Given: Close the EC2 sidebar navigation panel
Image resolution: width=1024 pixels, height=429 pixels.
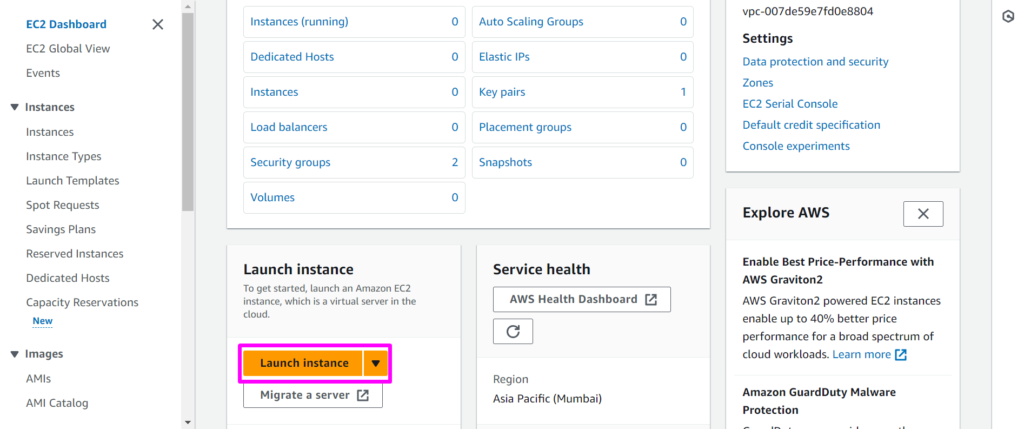Looking at the screenshot, I should (x=157, y=24).
